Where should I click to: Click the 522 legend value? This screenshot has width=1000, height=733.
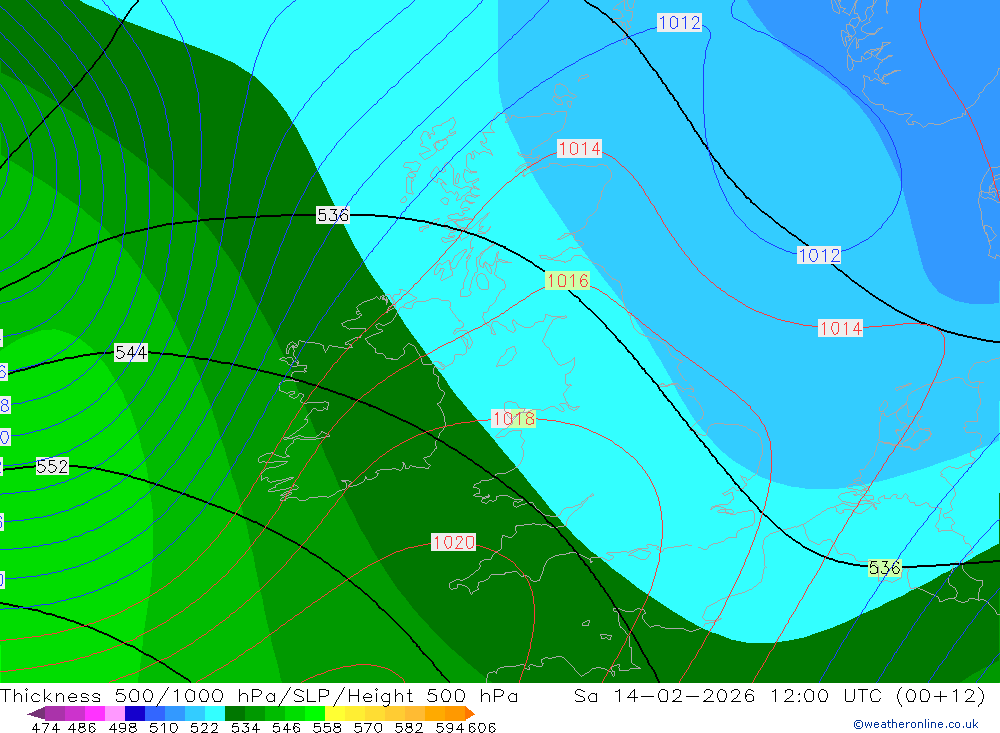point(204,727)
